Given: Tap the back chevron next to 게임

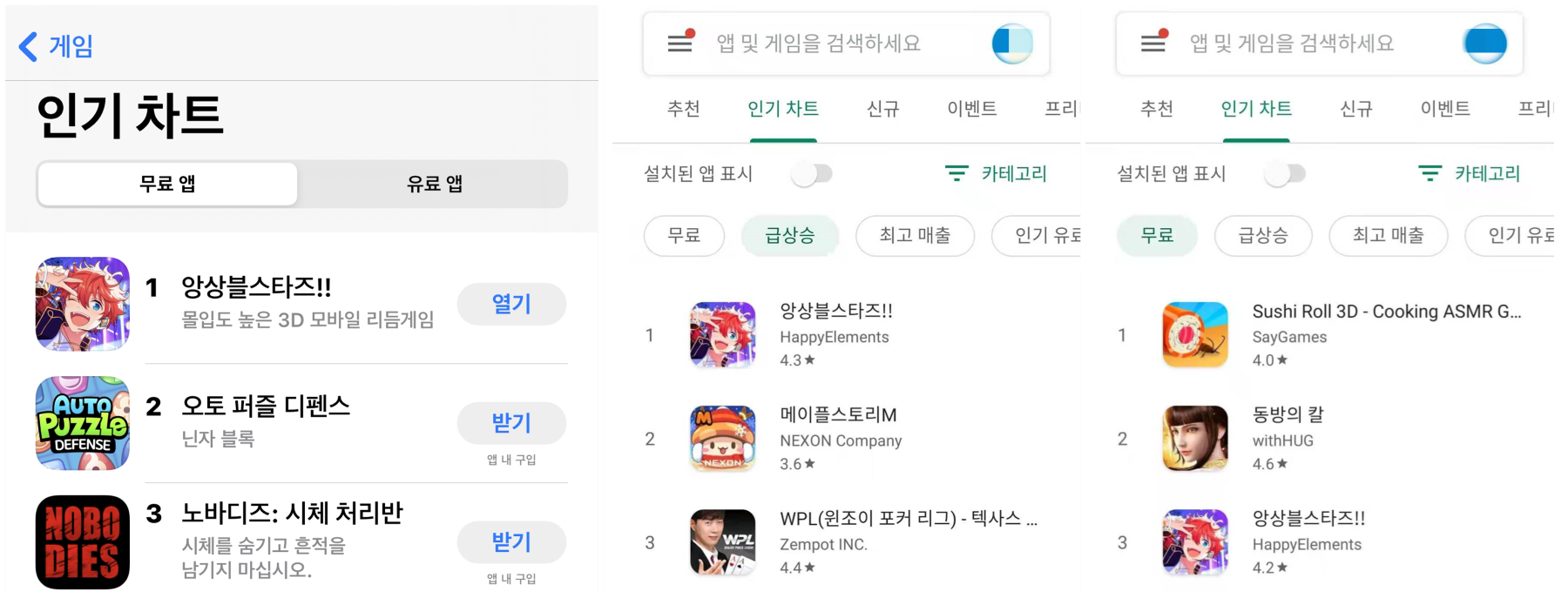Looking at the screenshot, I should pos(29,46).
